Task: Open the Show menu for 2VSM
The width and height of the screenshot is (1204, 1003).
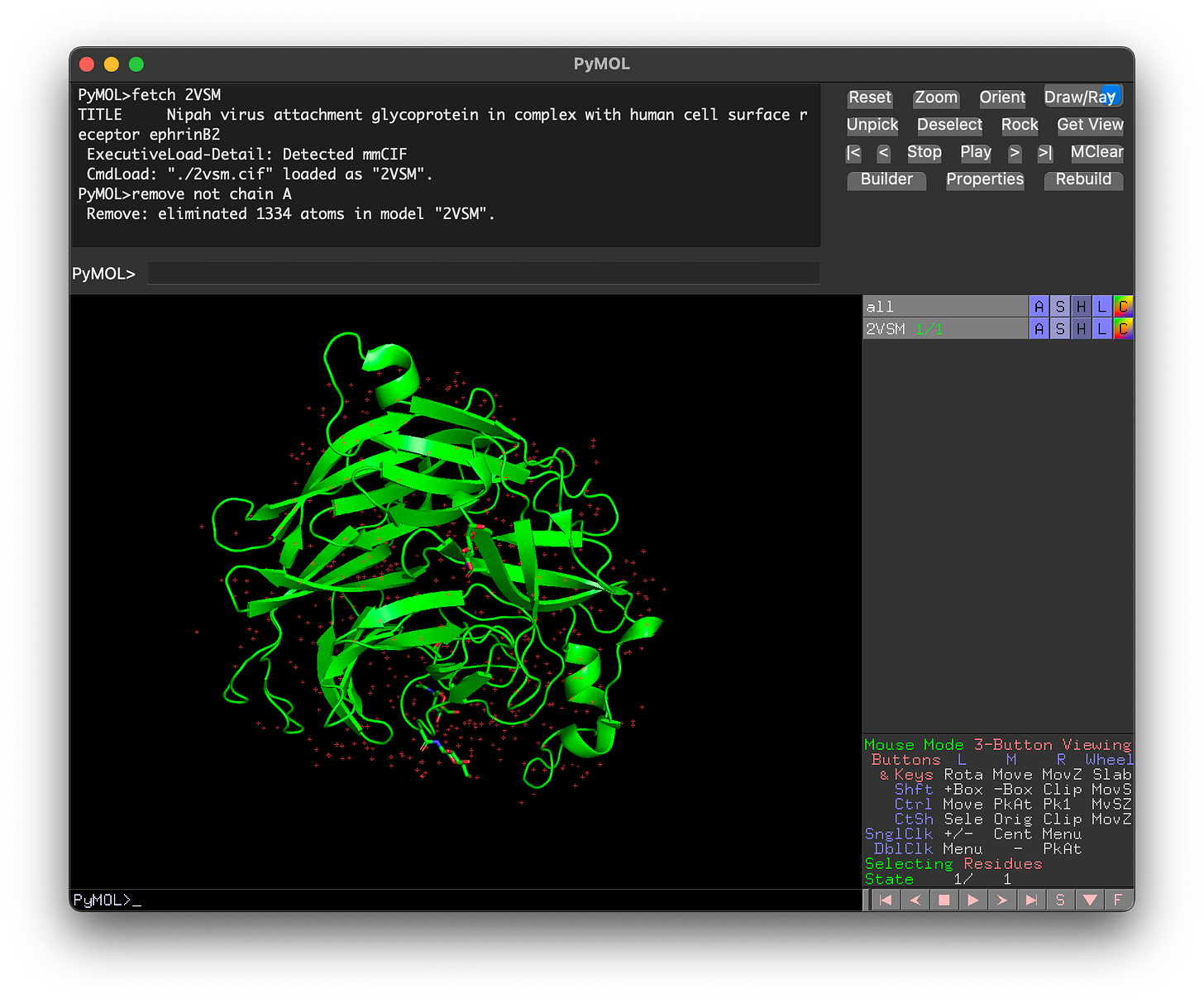Action: click(x=1060, y=329)
